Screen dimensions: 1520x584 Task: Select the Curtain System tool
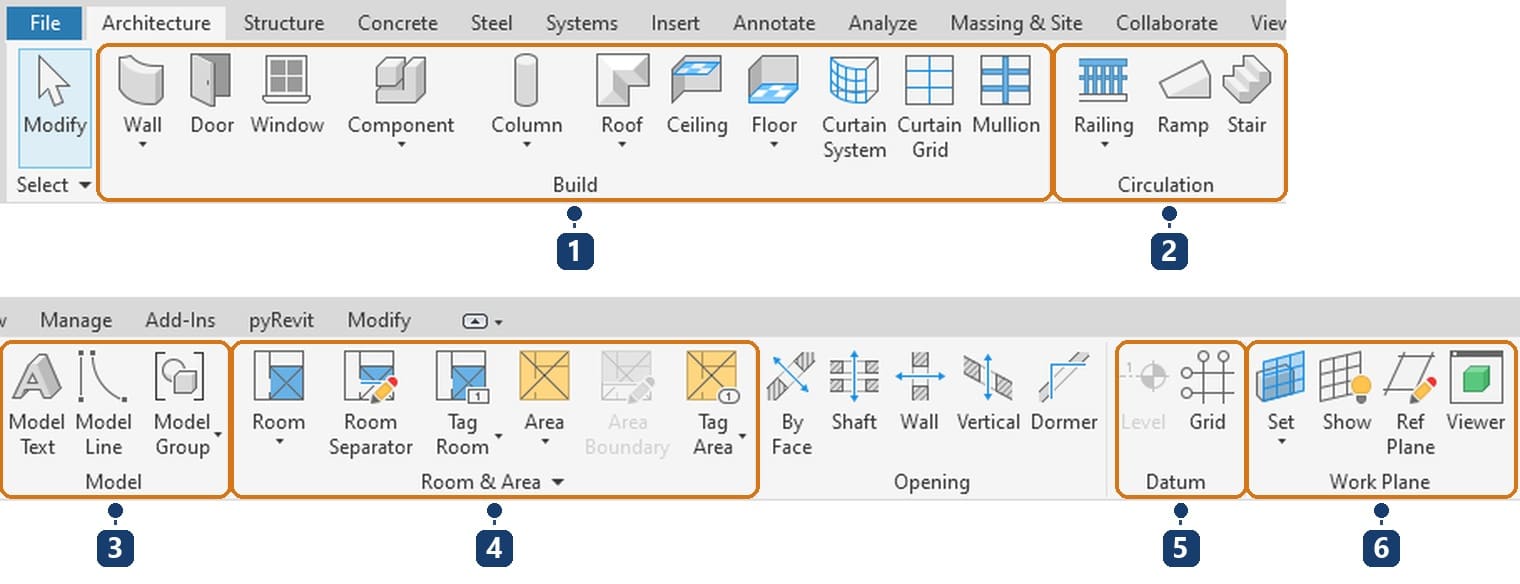(x=854, y=107)
